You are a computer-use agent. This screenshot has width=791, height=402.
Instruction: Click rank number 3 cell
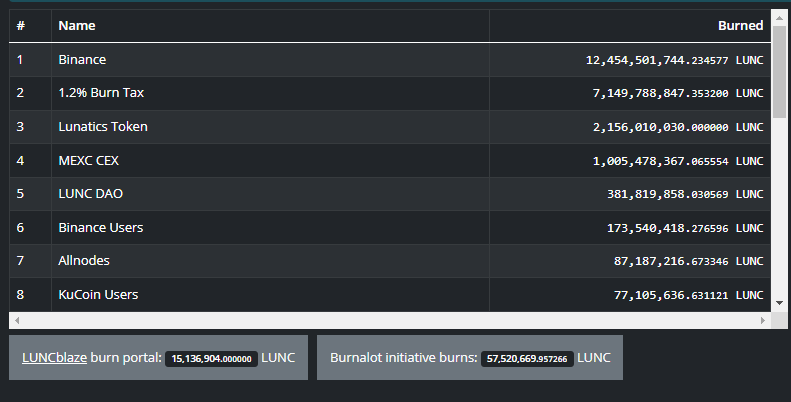point(30,127)
